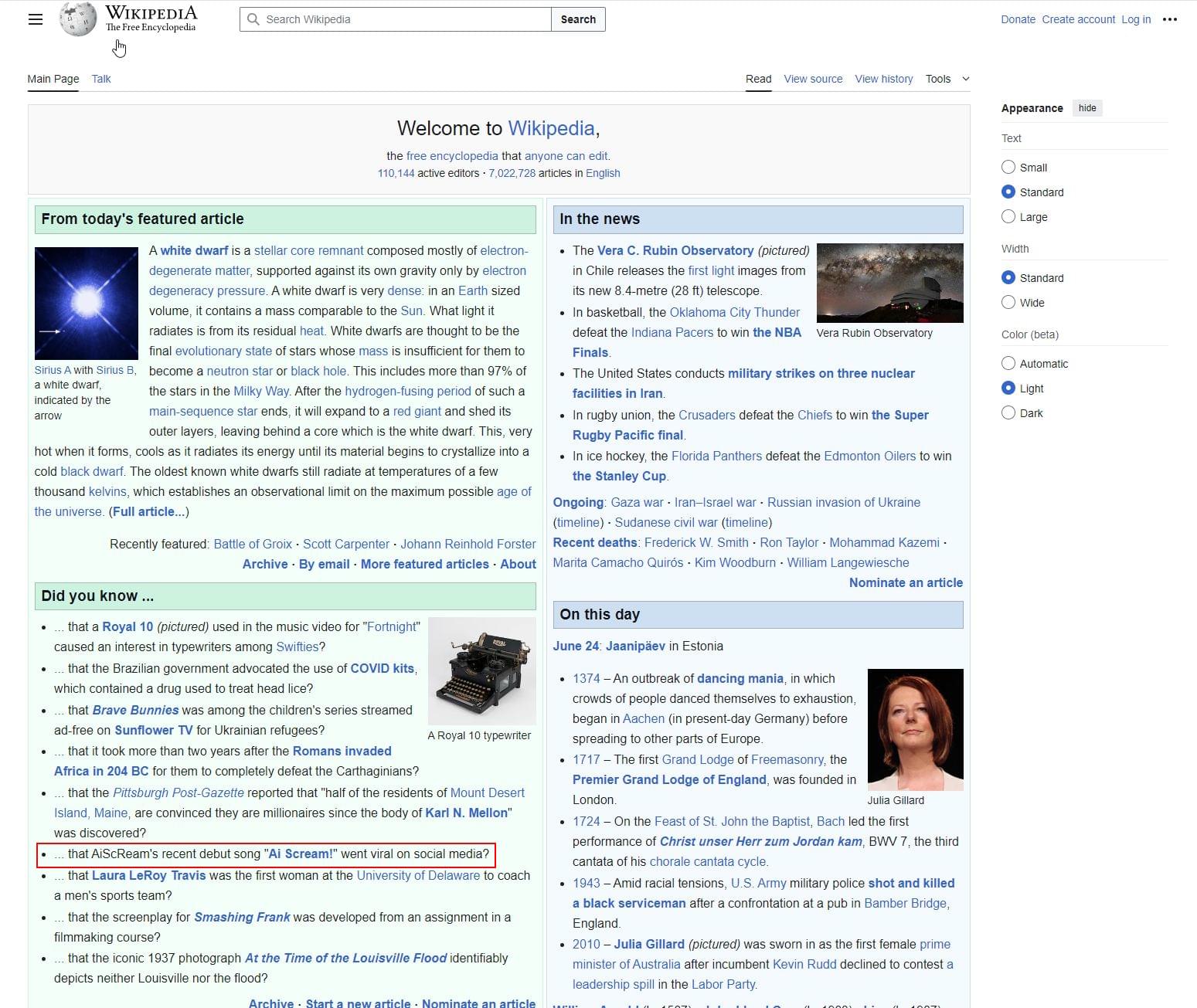1197x1008 pixels.
Task: Open 'Oklahoma City Thunder' link
Action: [x=735, y=312]
